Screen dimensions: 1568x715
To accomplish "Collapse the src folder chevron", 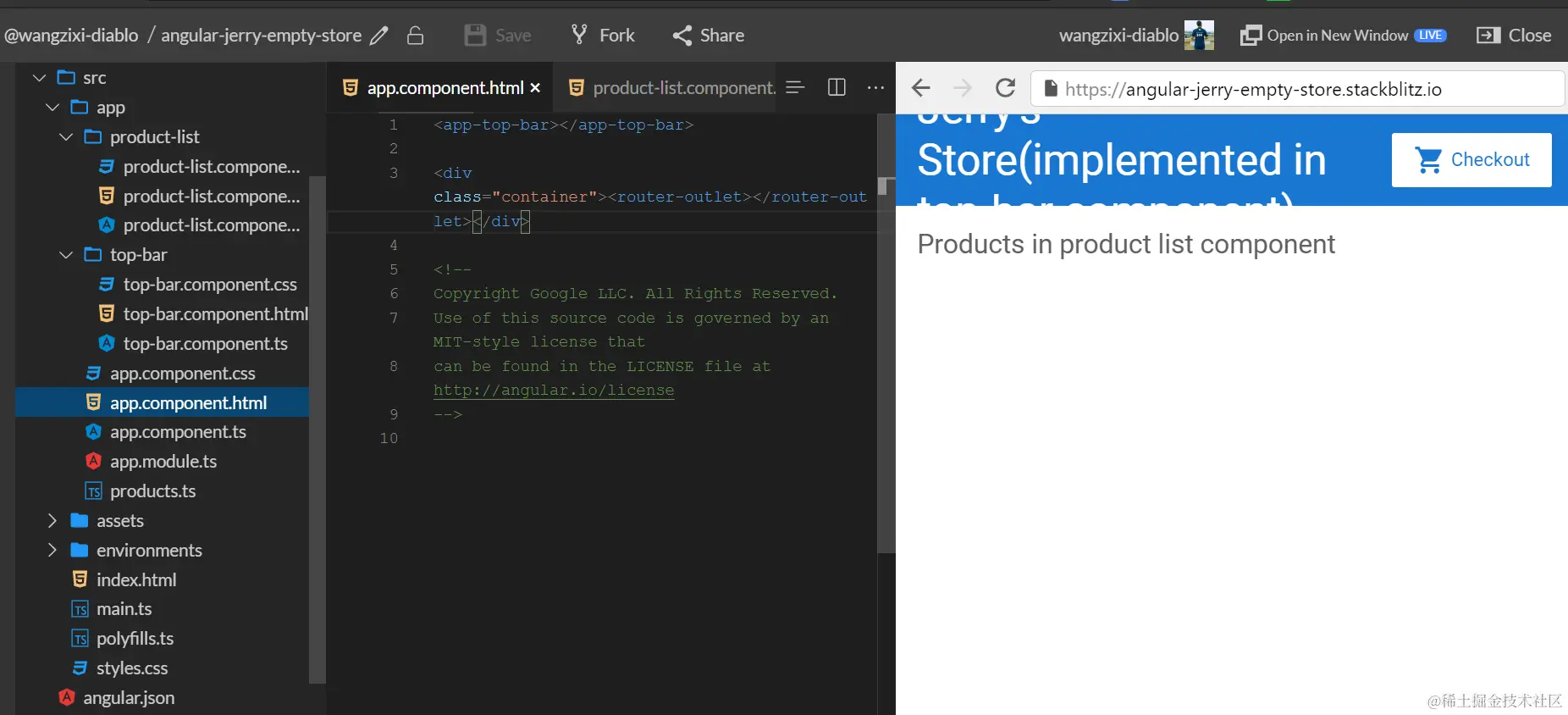I will click(39, 78).
